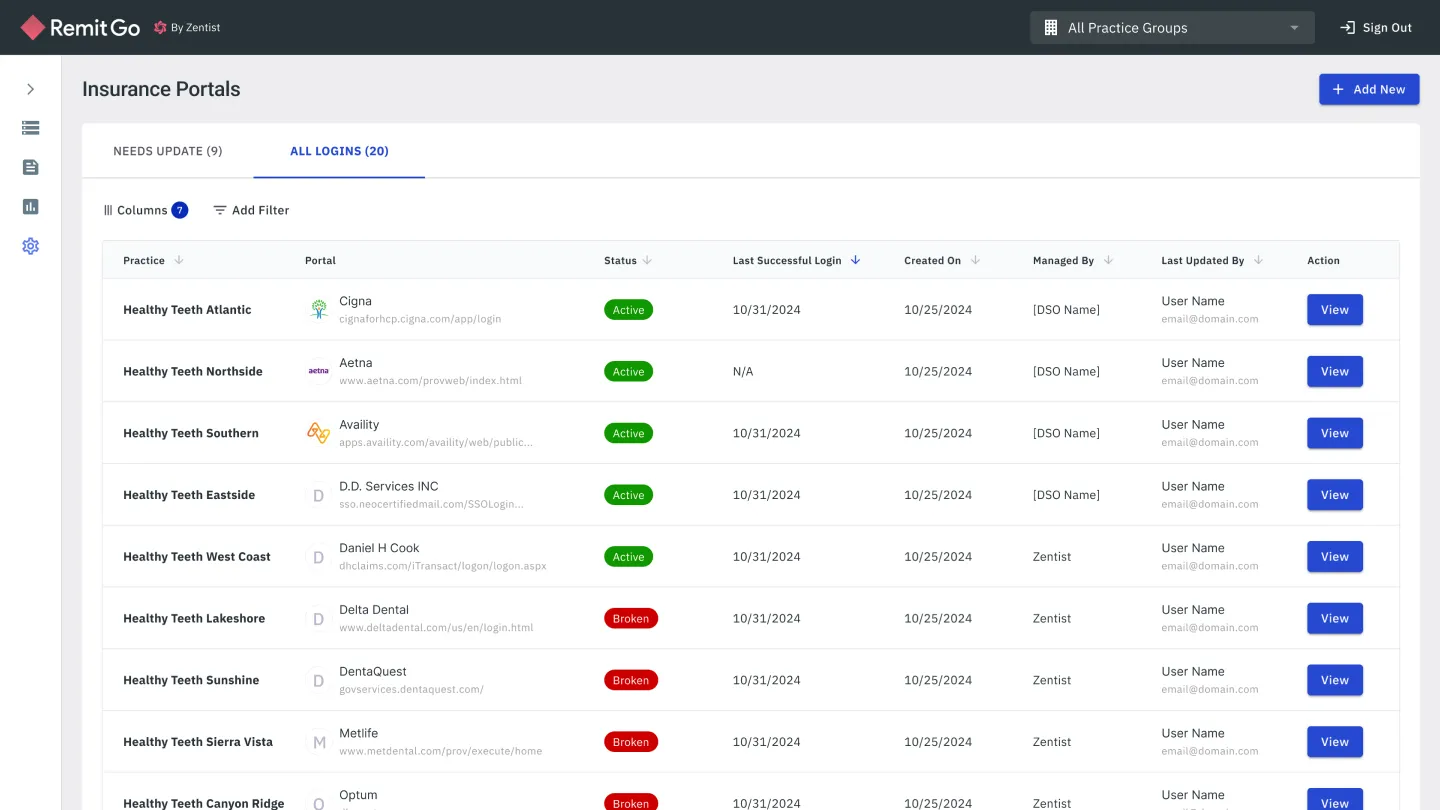The image size is (1440, 810).
Task: Click the Sign Out button
Action: 1376,28
